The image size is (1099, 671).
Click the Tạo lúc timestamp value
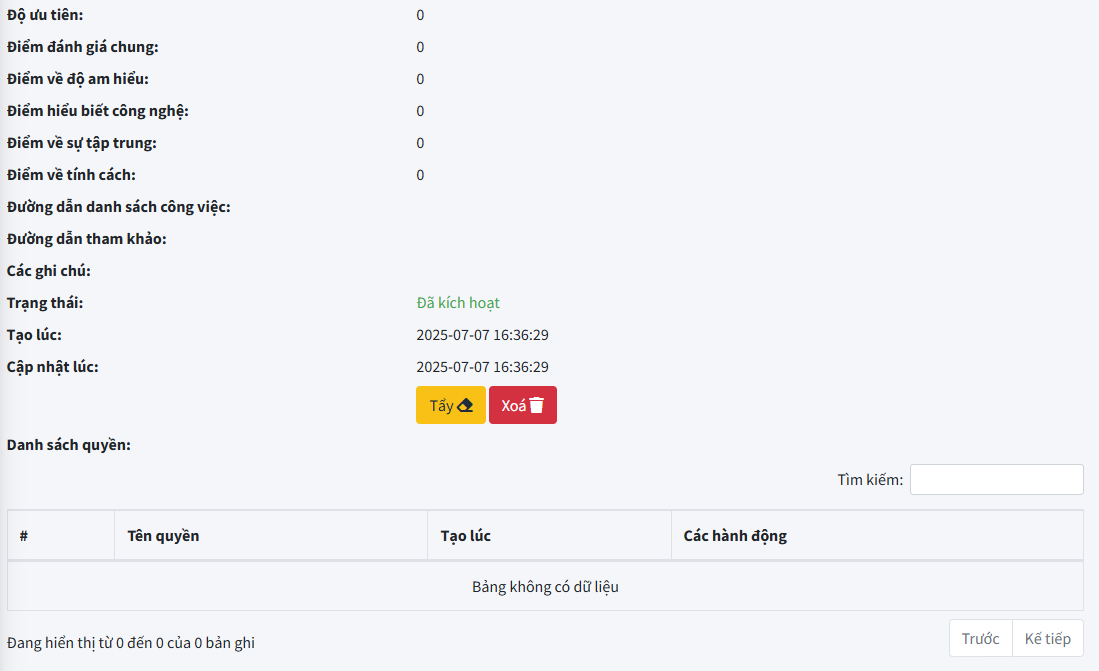click(482, 335)
